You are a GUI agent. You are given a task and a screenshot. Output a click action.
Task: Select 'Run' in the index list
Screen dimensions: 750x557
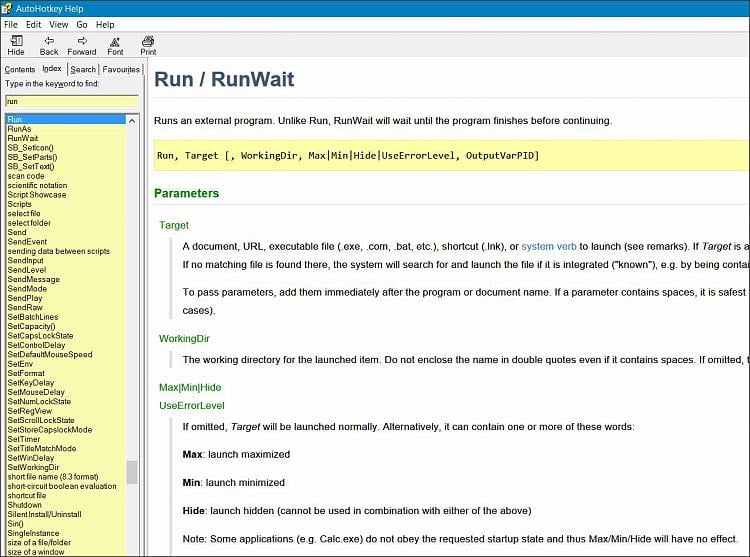(x=66, y=120)
